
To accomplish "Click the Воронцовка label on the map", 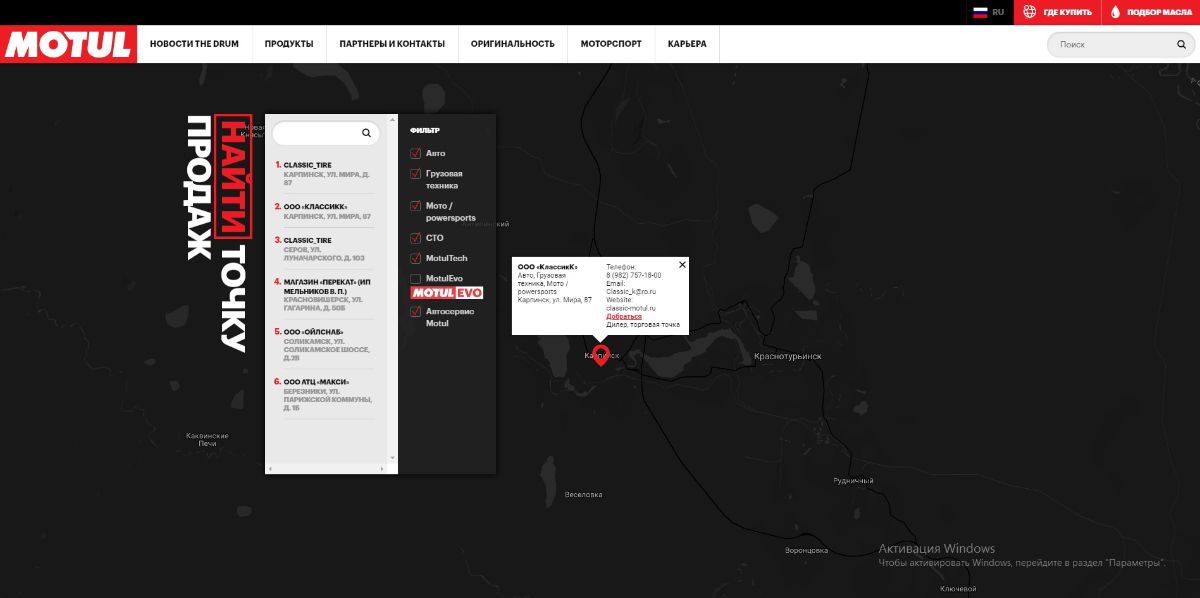I will pos(806,550).
